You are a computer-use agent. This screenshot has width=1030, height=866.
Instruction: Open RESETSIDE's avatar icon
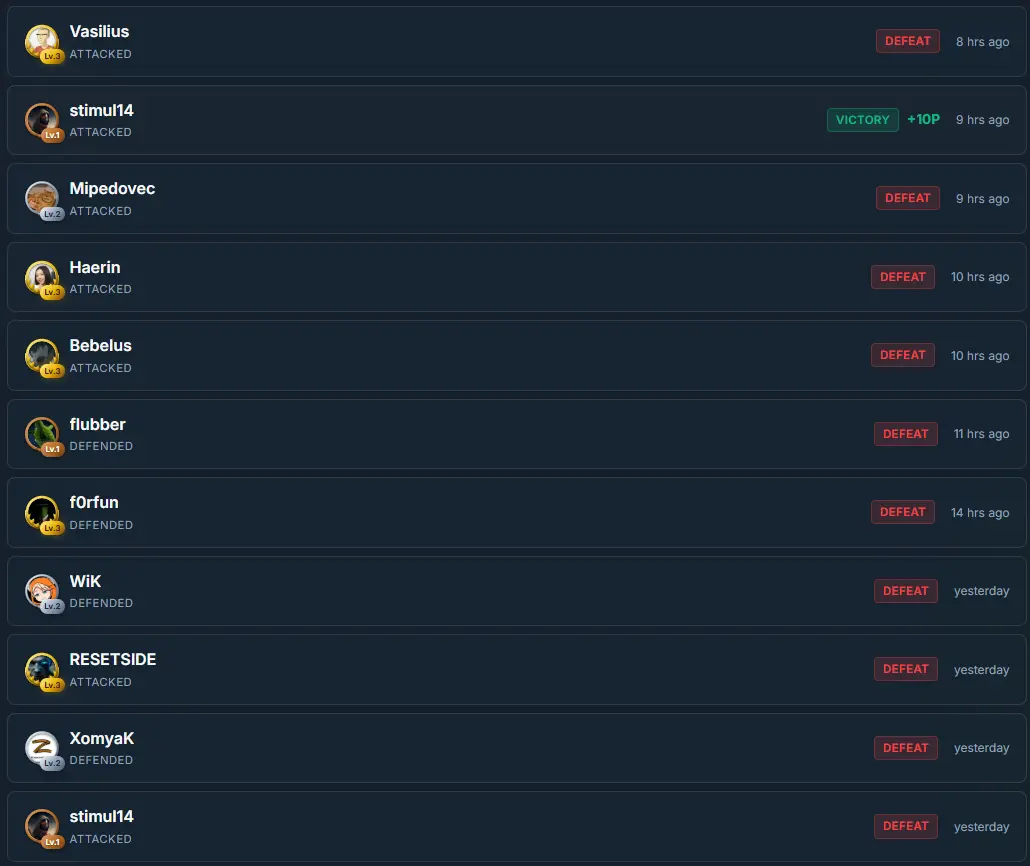pos(42,670)
